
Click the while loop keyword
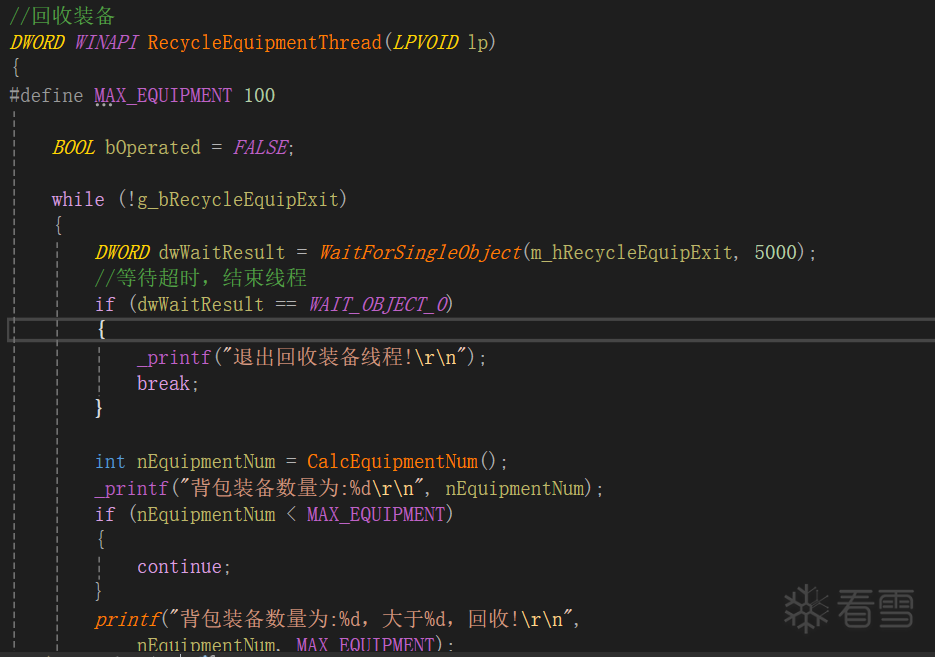pyautogui.click(x=77, y=199)
